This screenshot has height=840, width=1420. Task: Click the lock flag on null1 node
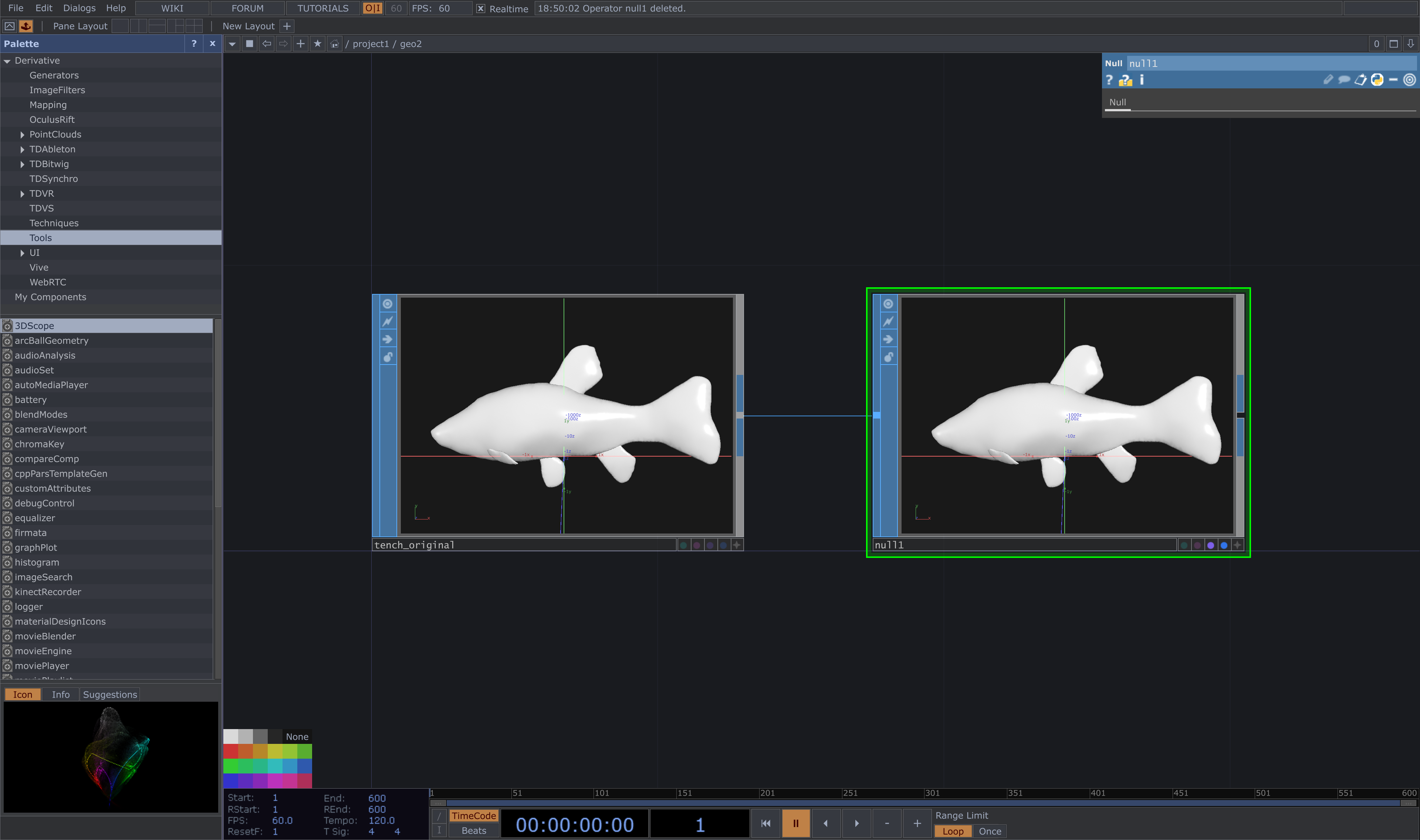click(888, 357)
